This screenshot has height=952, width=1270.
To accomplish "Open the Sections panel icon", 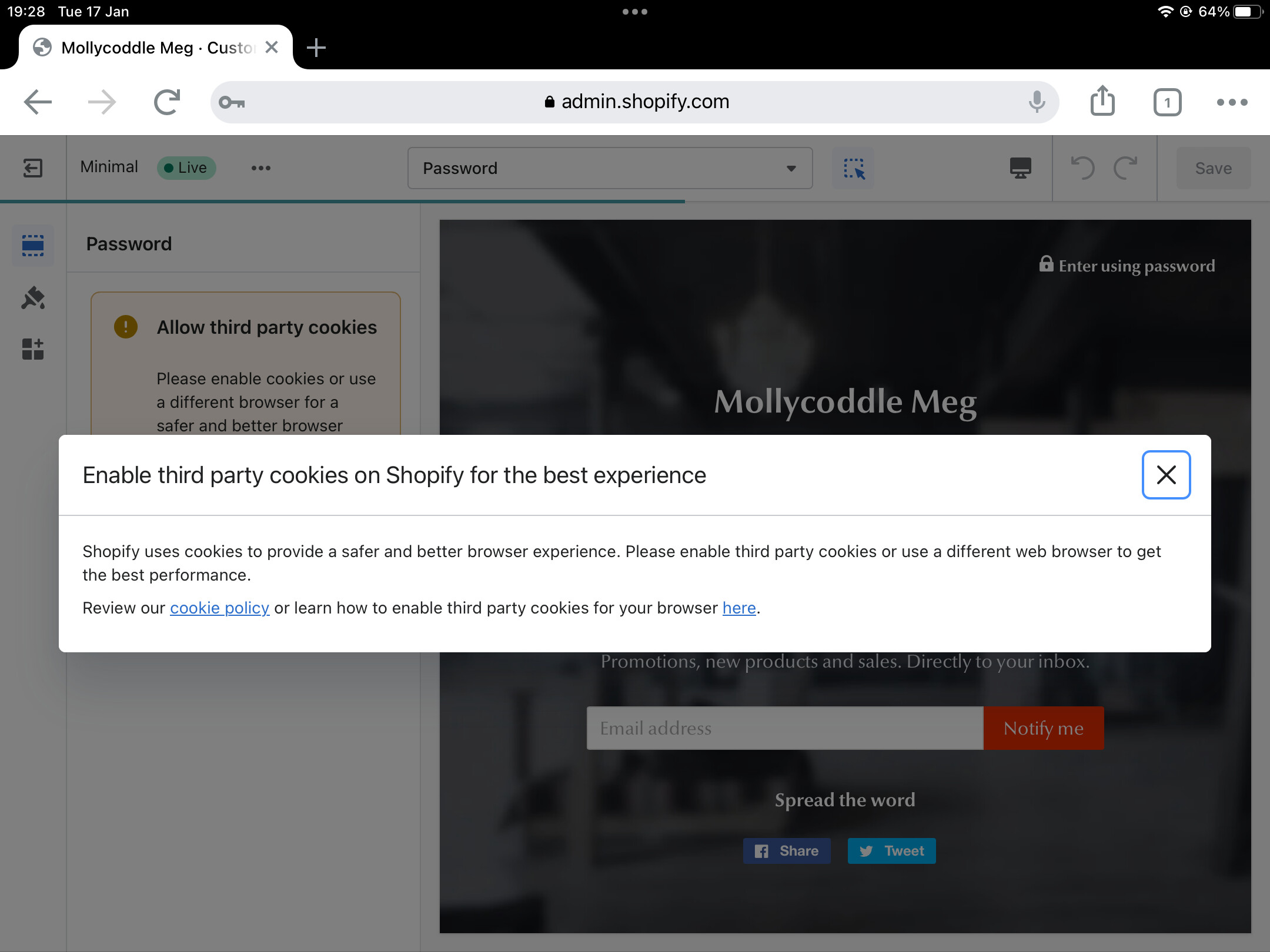I will pyautogui.click(x=33, y=246).
